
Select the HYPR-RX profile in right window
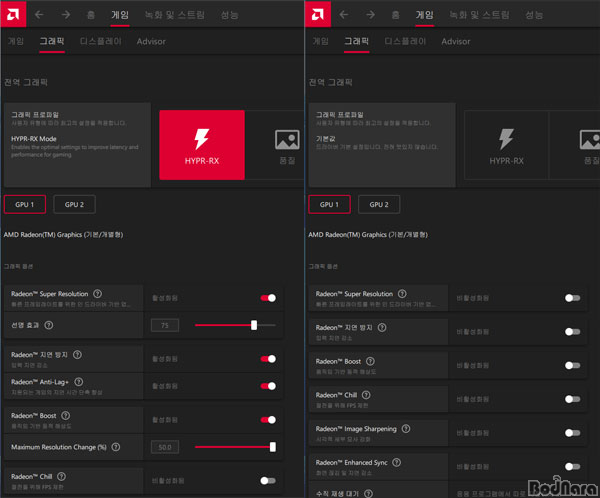click(506, 145)
